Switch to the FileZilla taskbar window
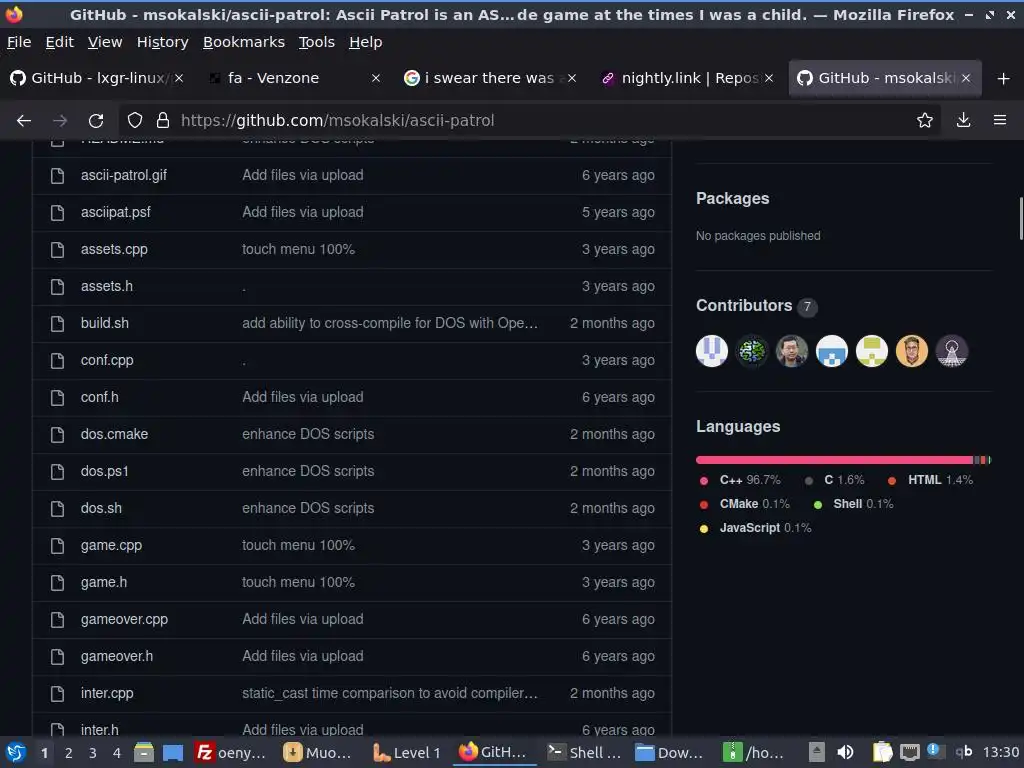1024x768 pixels. pyautogui.click(x=232, y=752)
